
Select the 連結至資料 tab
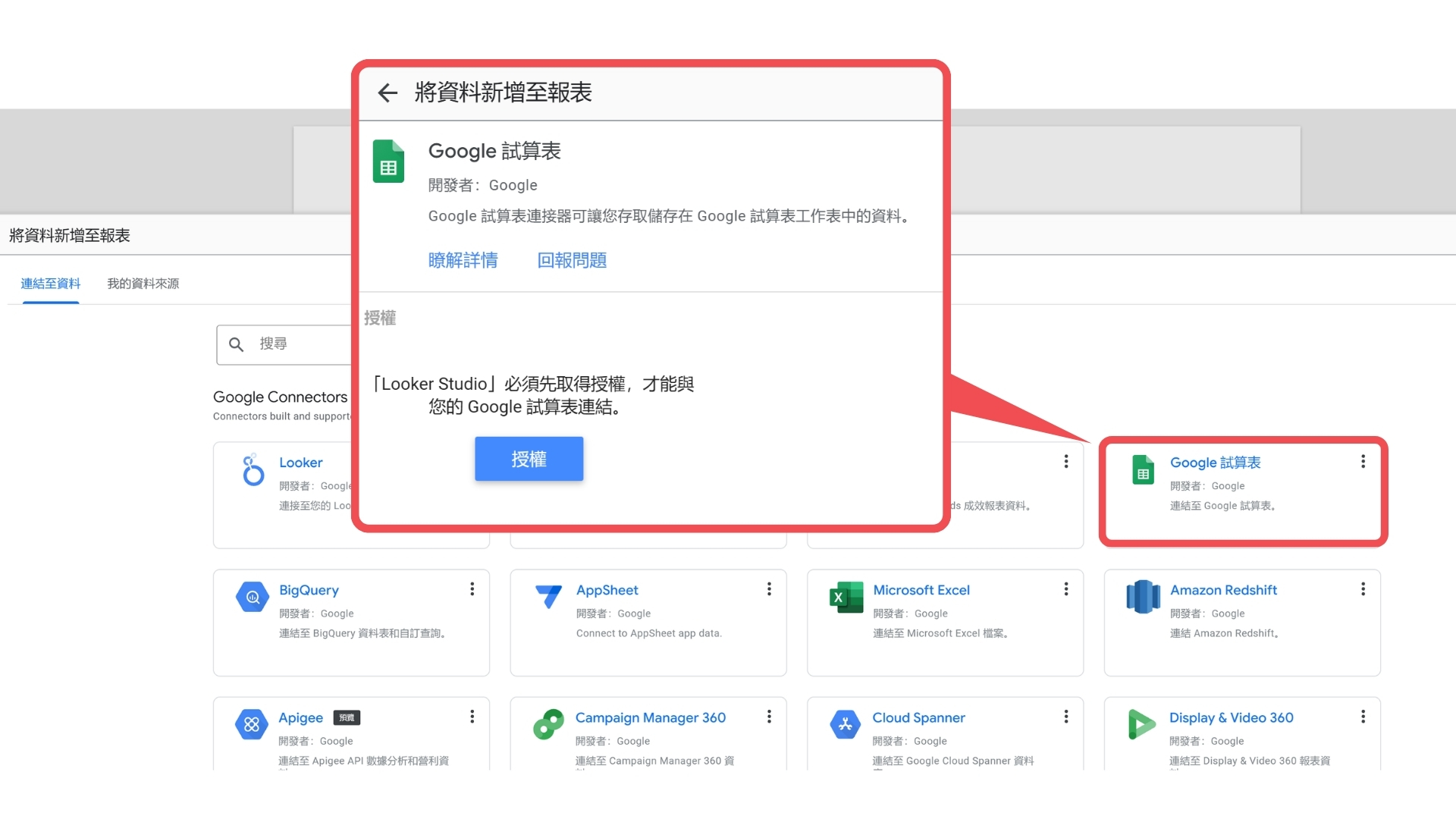[51, 284]
